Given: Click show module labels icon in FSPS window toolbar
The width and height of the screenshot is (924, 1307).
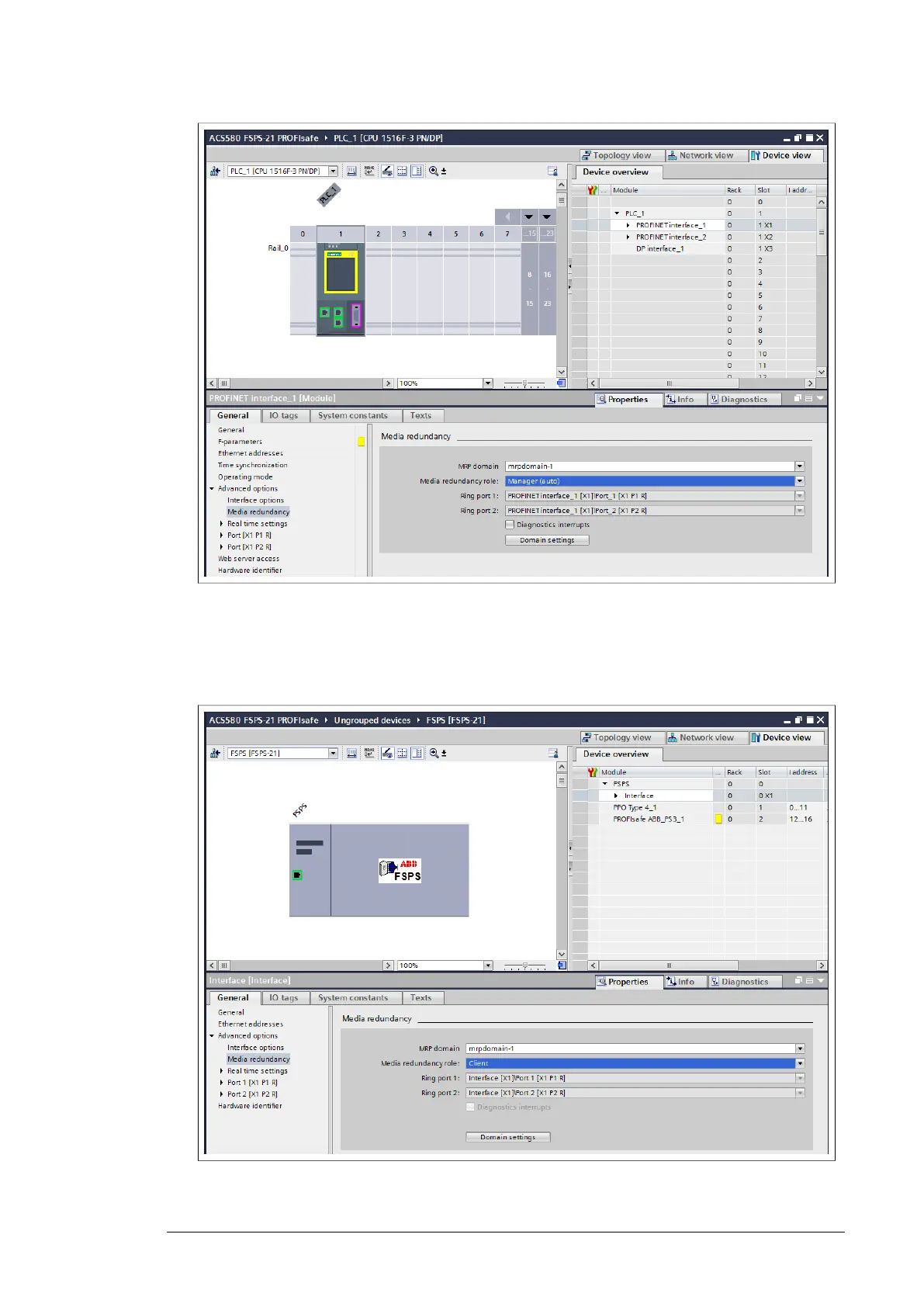Looking at the screenshot, I should pyautogui.click(x=352, y=753).
